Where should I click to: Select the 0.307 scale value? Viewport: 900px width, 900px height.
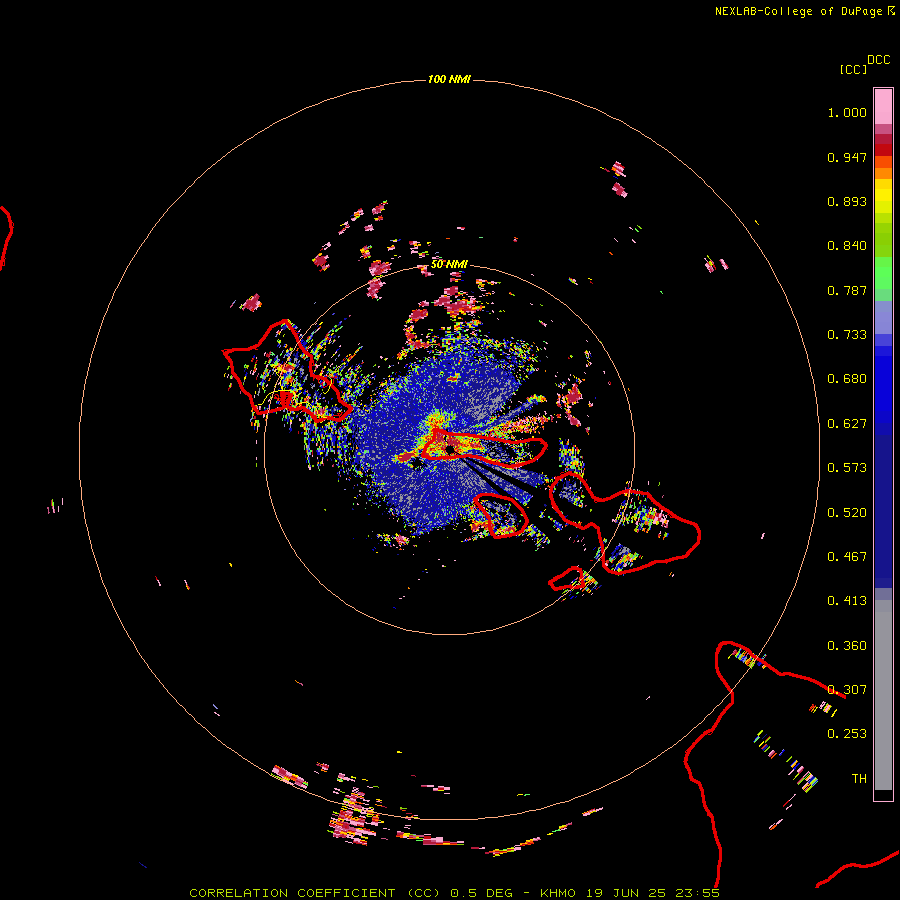tap(847, 690)
